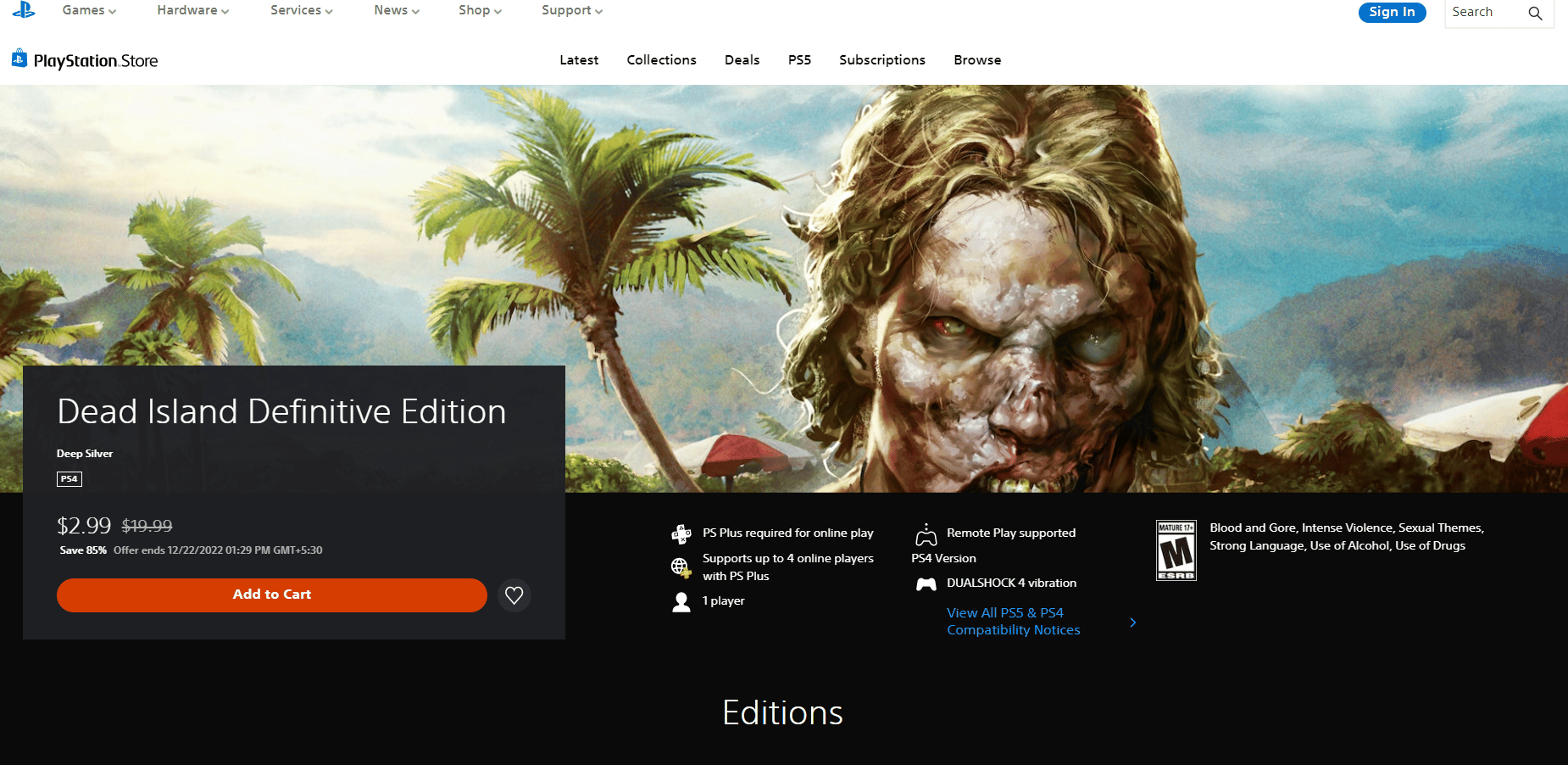Click the PlayStation logo icon in top bar
The image size is (1568, 765).
24,9
